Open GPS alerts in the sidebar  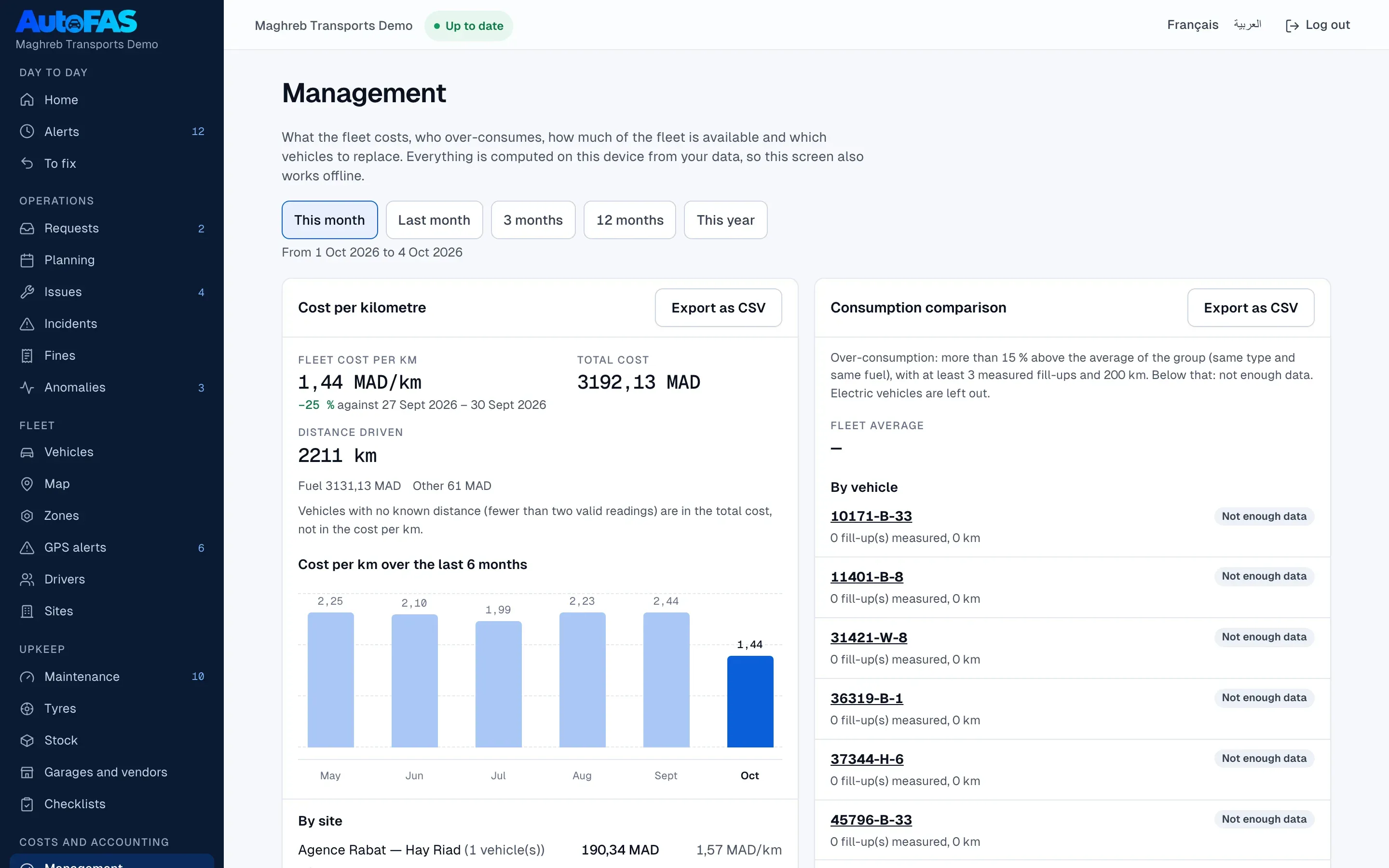coord(111,548)
